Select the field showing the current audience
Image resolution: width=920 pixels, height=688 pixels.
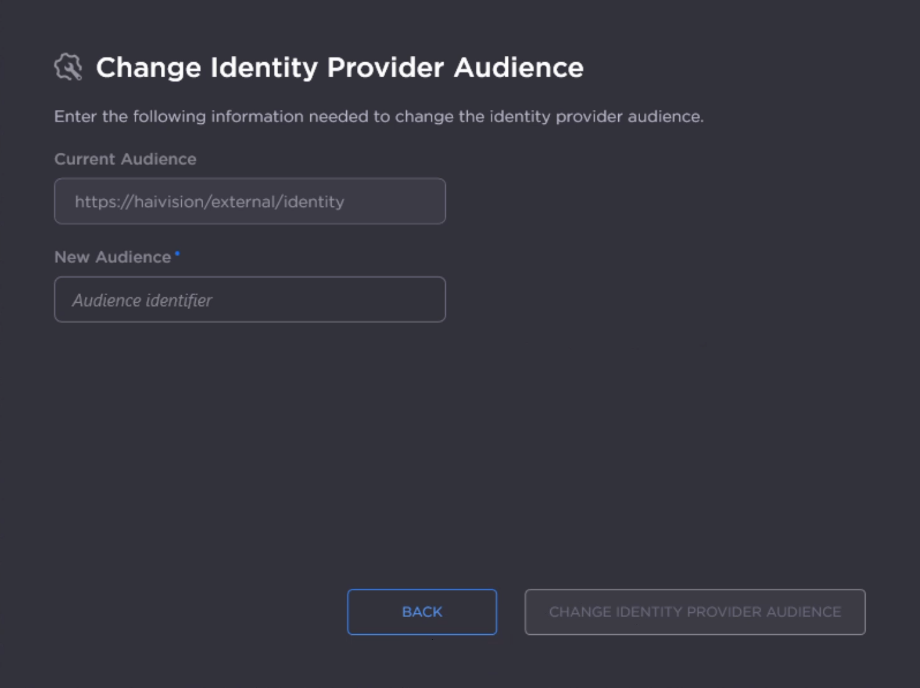click(249, 201)
